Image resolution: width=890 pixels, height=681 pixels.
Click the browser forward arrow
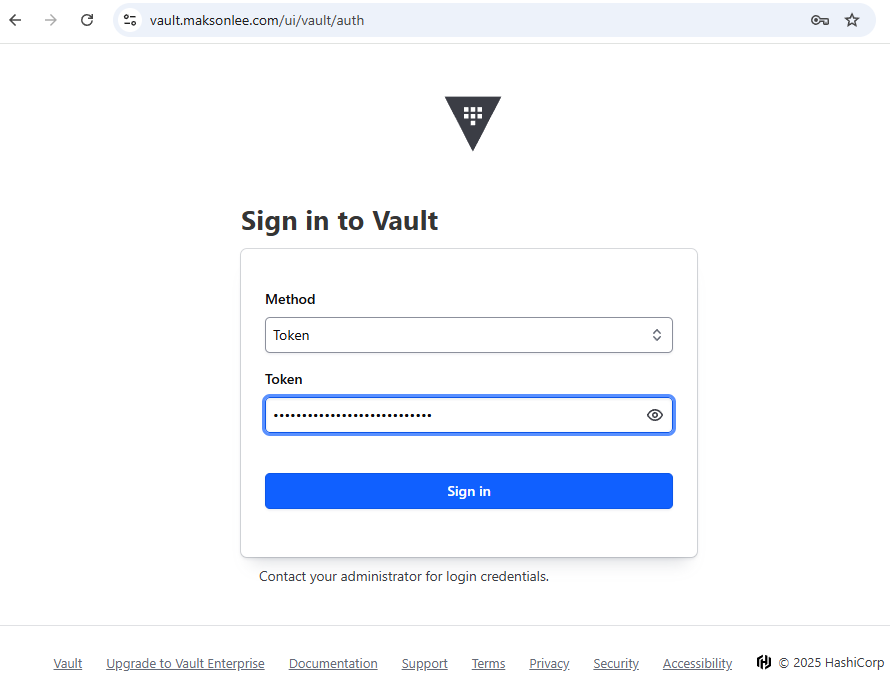(x=51, y=20)
